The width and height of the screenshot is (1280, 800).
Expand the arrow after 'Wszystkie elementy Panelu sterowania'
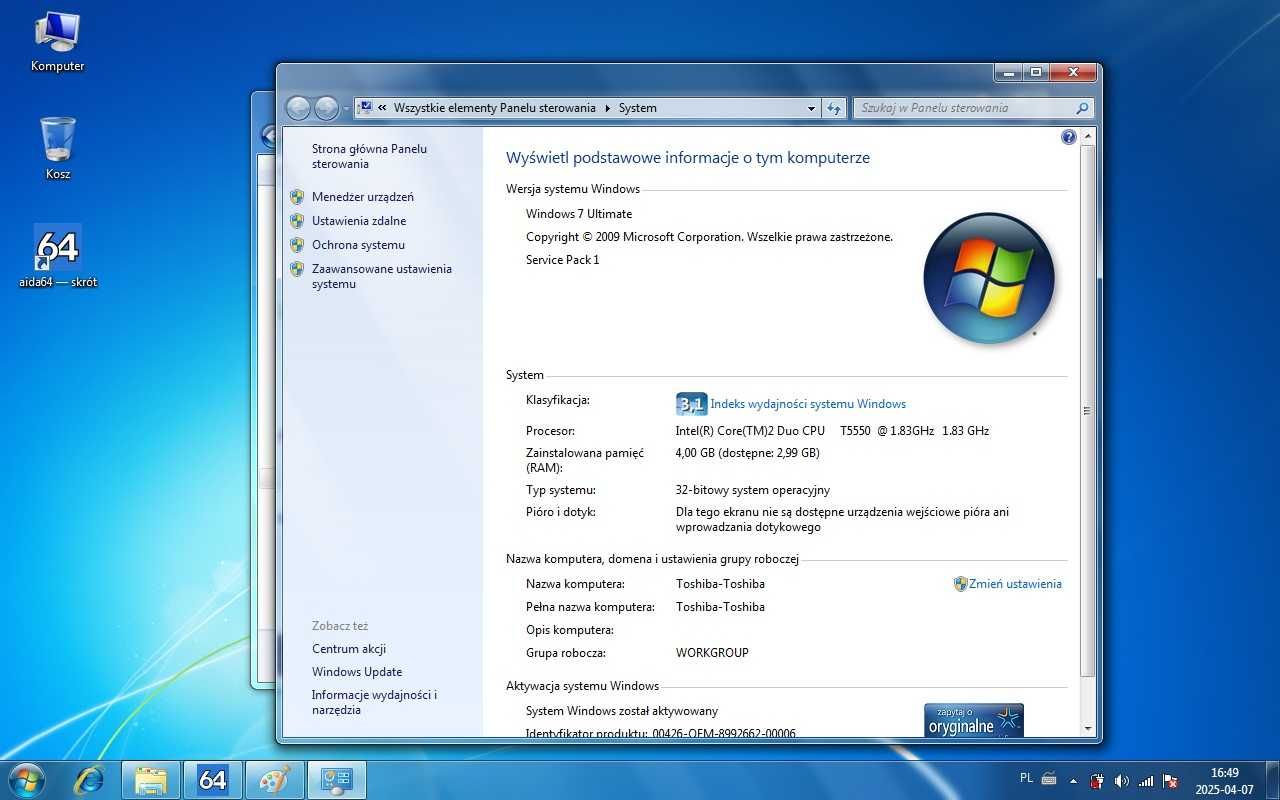coord(607,108)
